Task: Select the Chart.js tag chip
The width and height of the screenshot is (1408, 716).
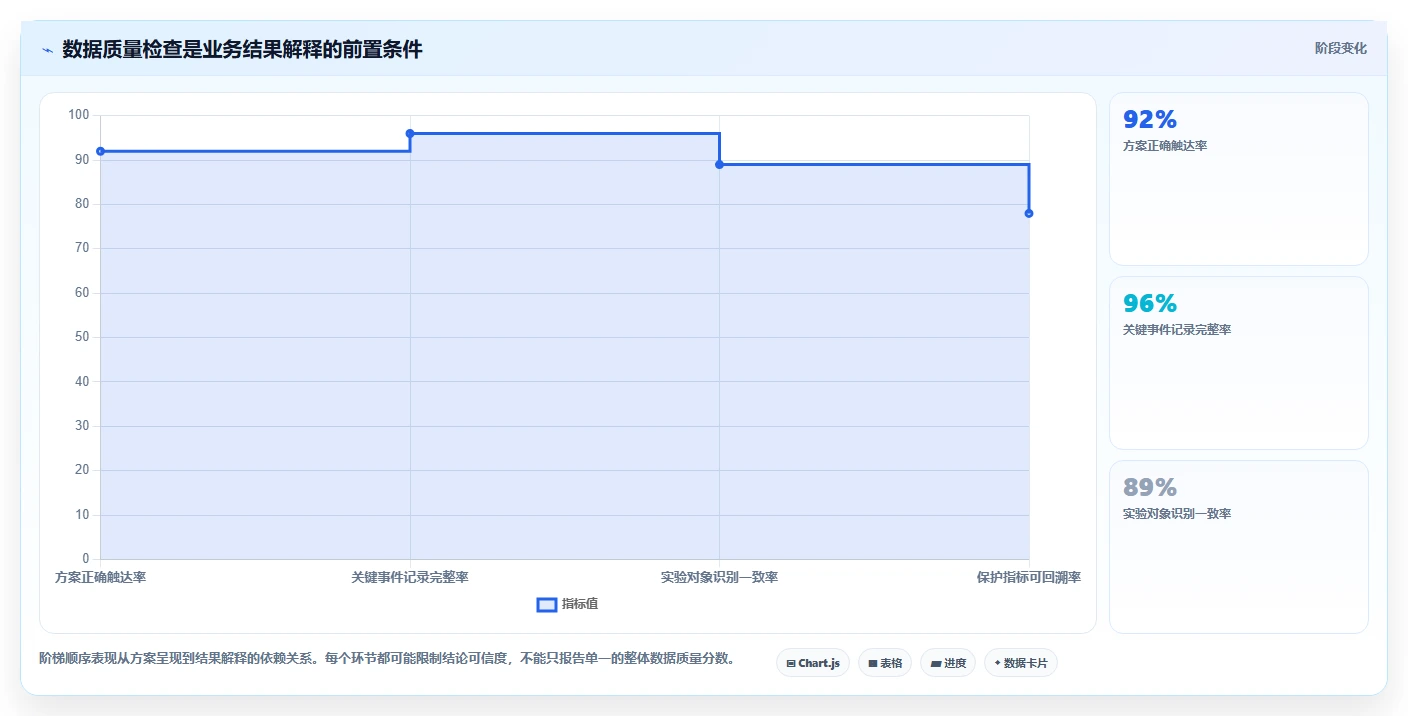Action: 812,663
